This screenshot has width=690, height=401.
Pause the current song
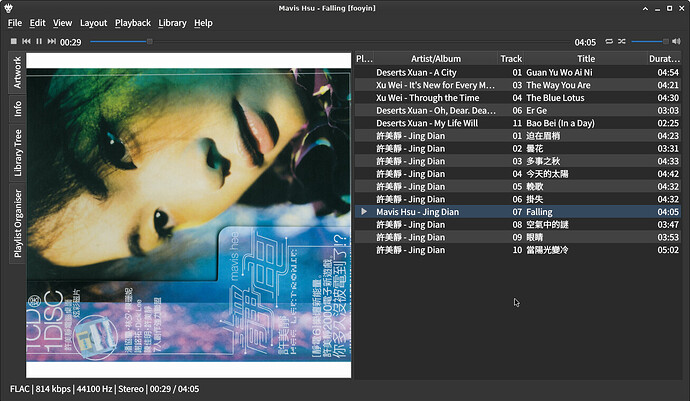point(39,41)
